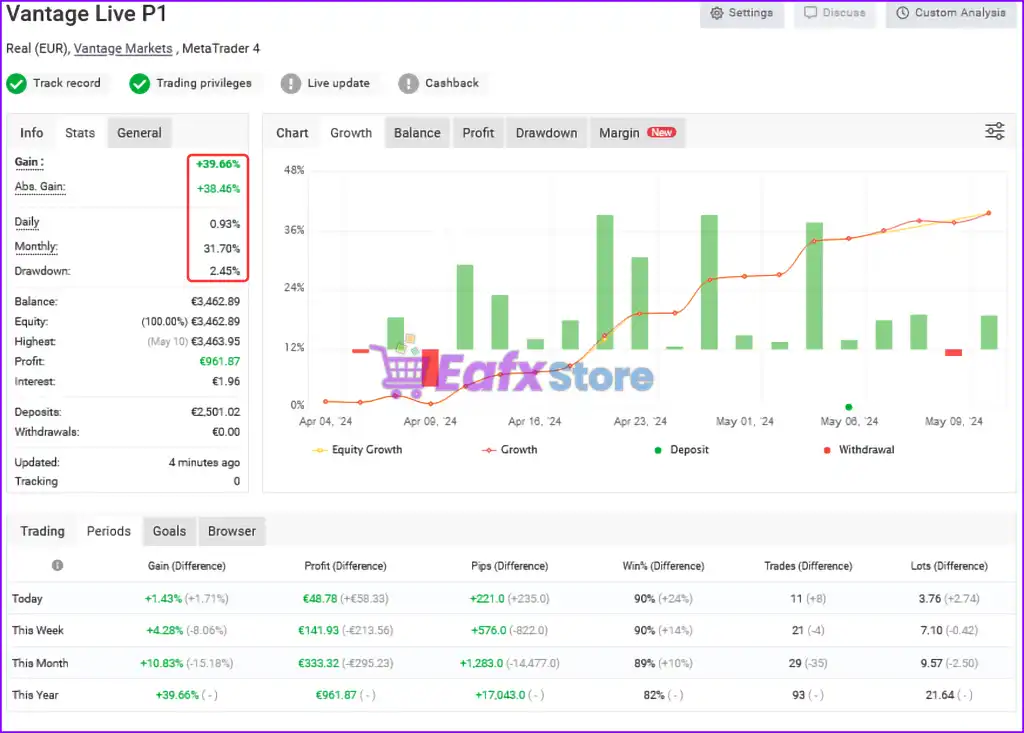Click info icon in Trading table header
Viewport: 1024px width, 733px height.
point(57,565)
